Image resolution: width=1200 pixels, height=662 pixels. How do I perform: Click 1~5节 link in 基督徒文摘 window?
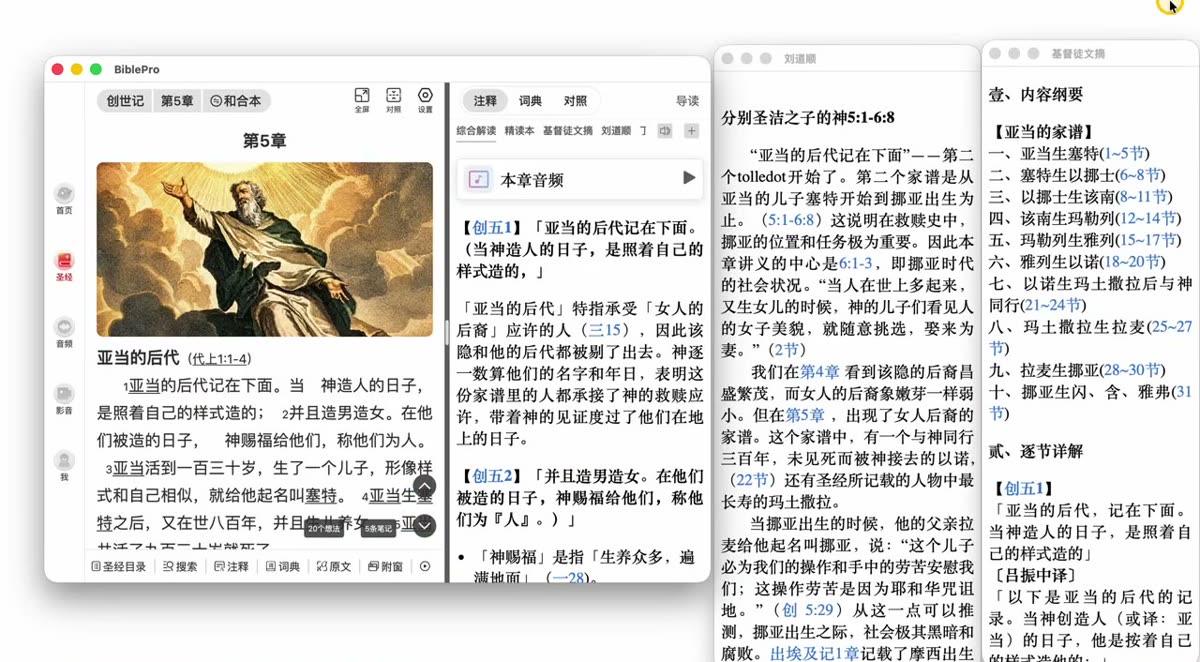click(1123, 153)
